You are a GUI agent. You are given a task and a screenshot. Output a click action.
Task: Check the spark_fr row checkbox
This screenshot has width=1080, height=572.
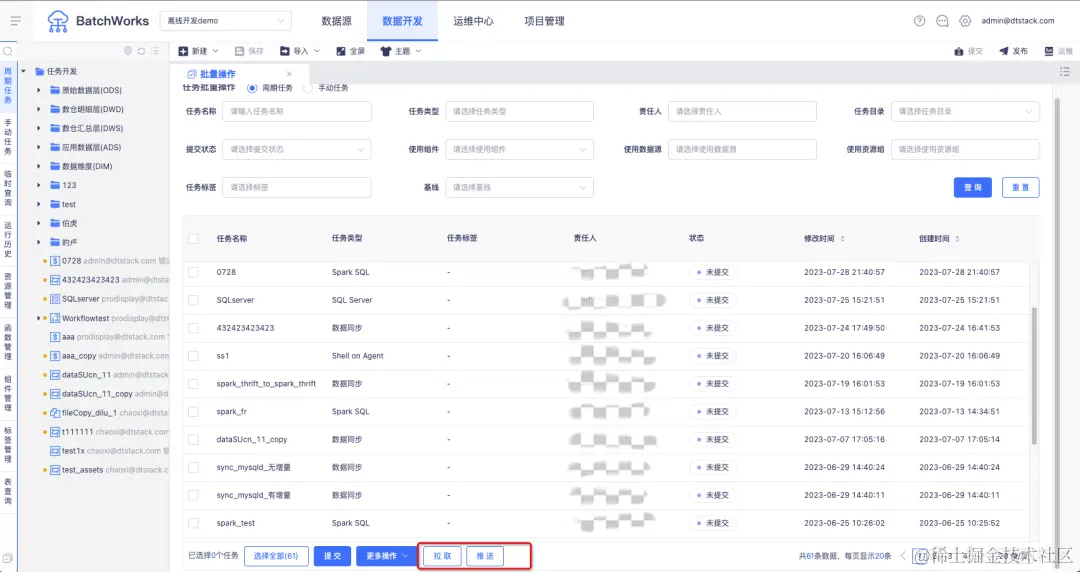point(194,411)
